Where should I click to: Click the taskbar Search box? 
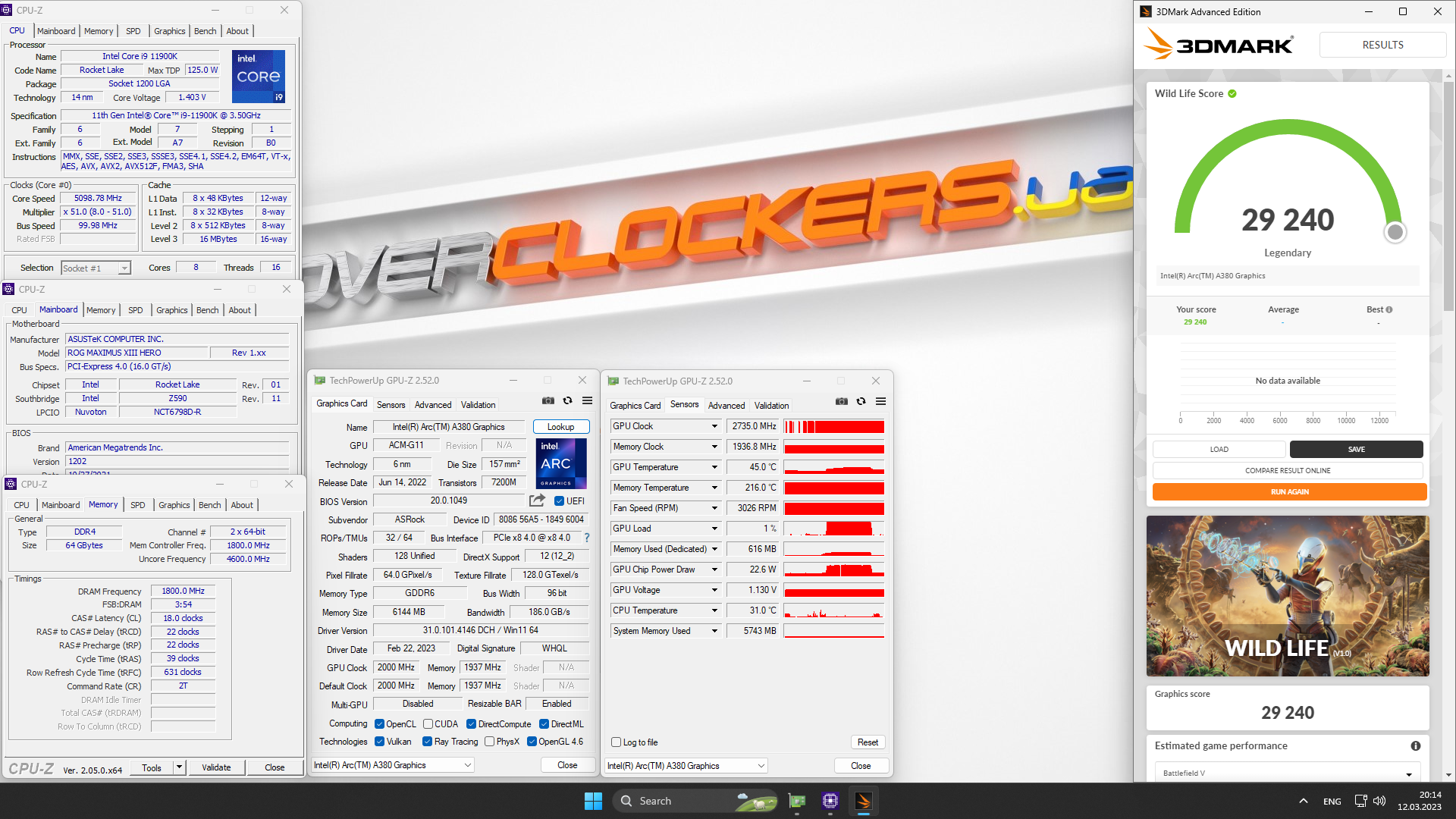tap(695, 801)
